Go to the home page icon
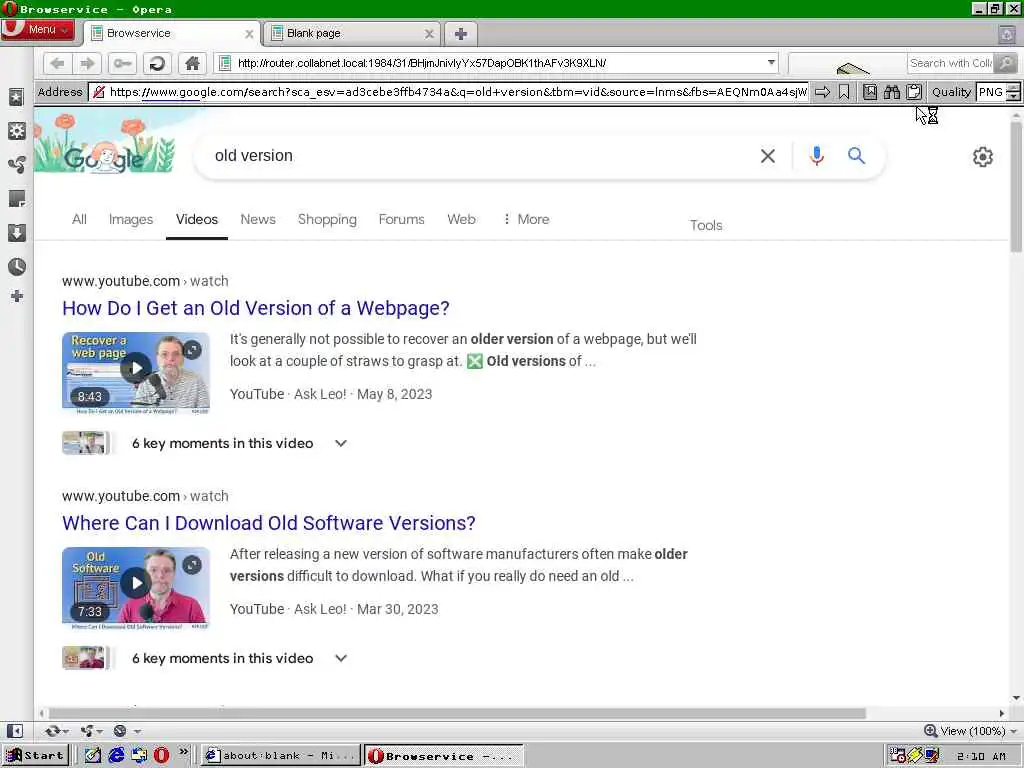This screenshot has height=768, width=1024. [192, 63]
